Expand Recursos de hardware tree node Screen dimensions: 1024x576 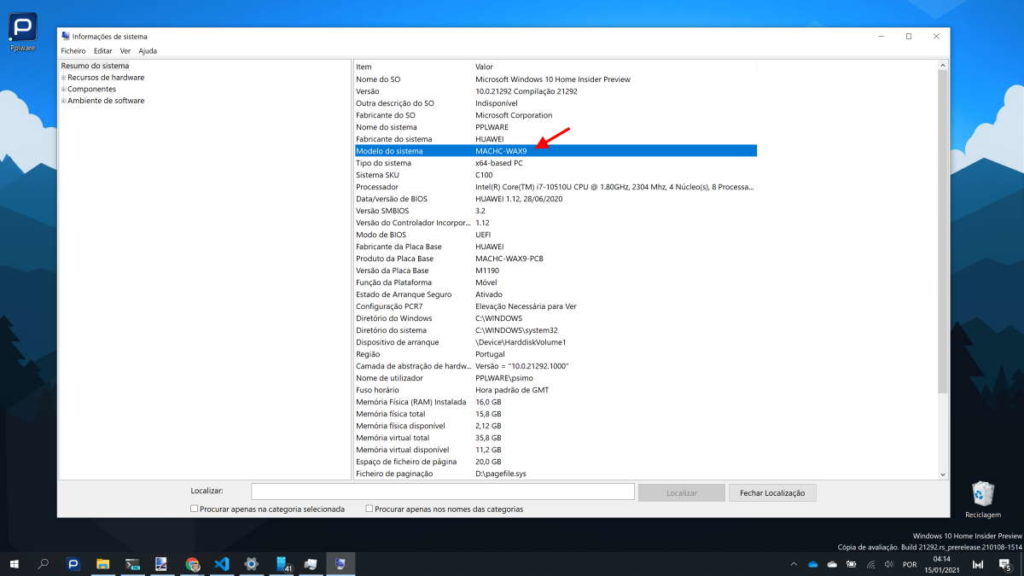(63, 78)
